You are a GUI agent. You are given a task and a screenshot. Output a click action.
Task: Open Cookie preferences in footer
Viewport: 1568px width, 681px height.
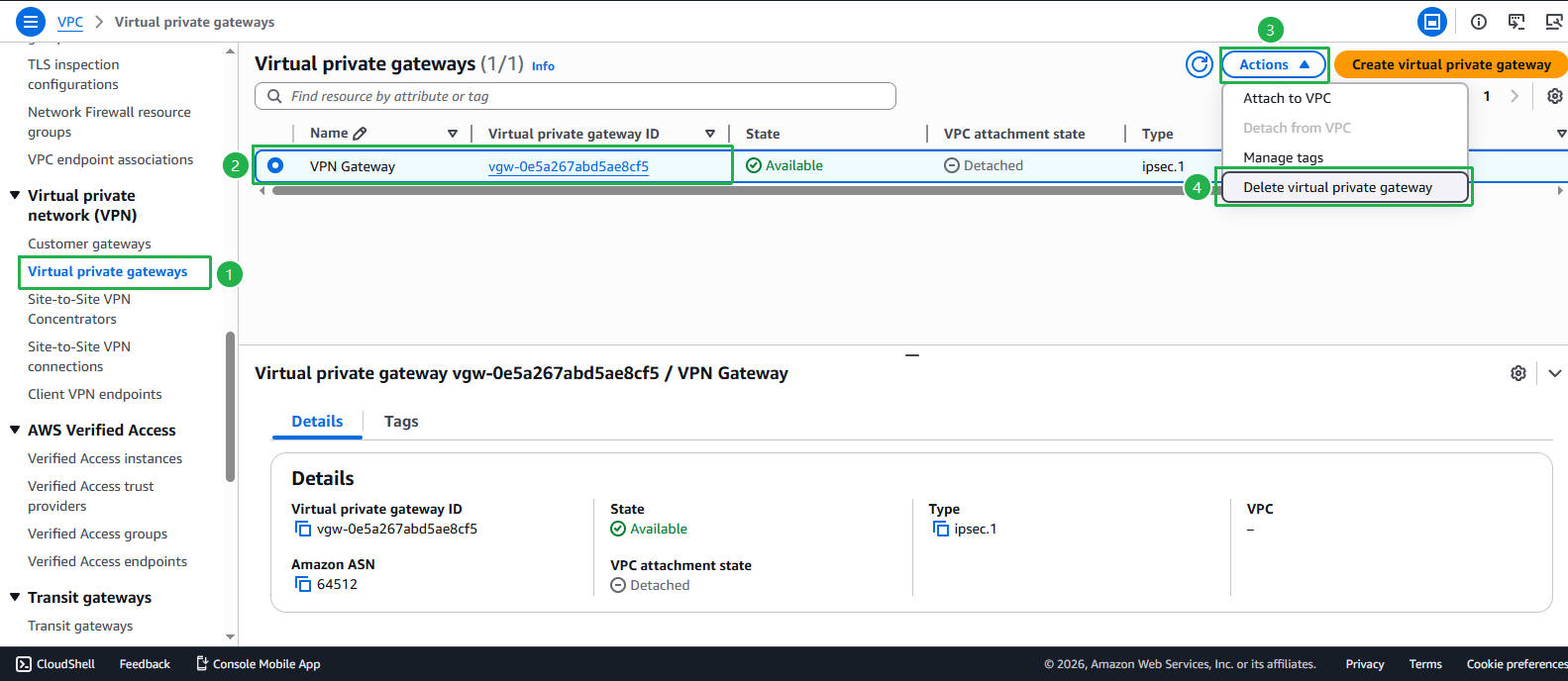pos(1516,664)
